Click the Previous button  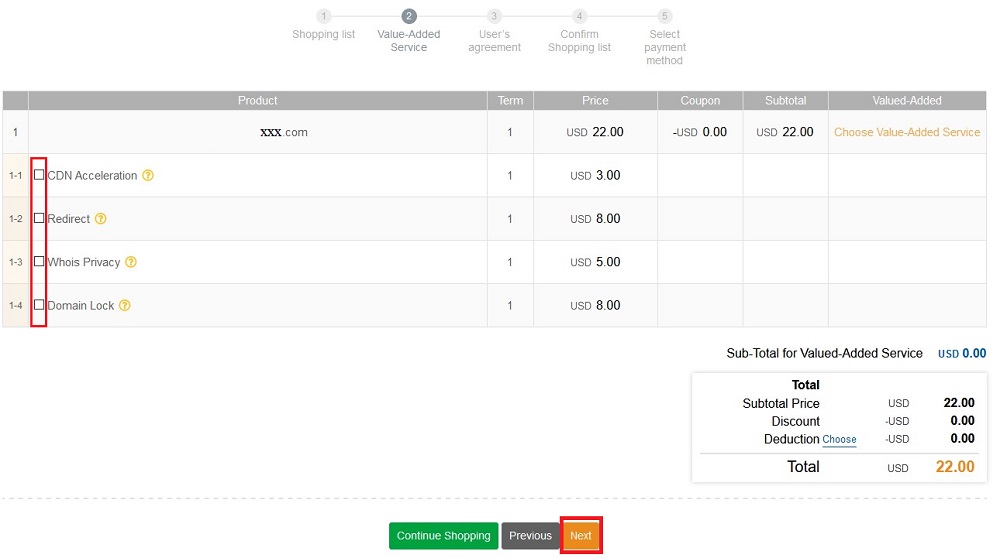click(530, 536)
